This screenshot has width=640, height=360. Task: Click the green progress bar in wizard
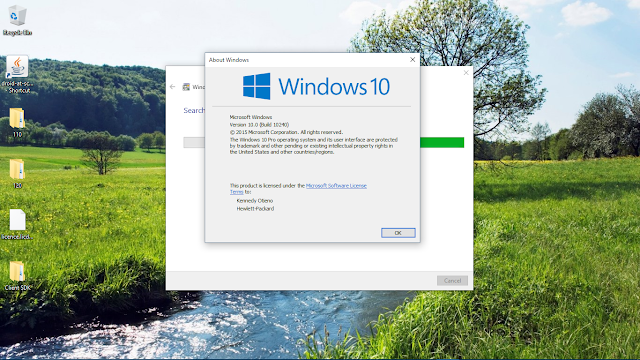pos(442,142)
